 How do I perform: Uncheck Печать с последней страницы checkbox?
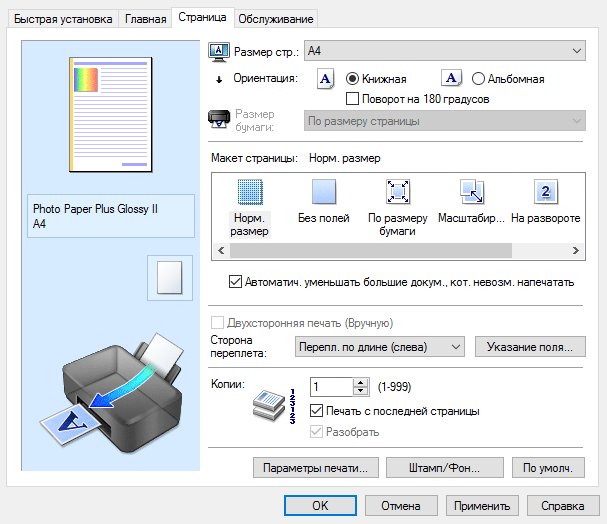pyautogui.click(x=316, y=411)
